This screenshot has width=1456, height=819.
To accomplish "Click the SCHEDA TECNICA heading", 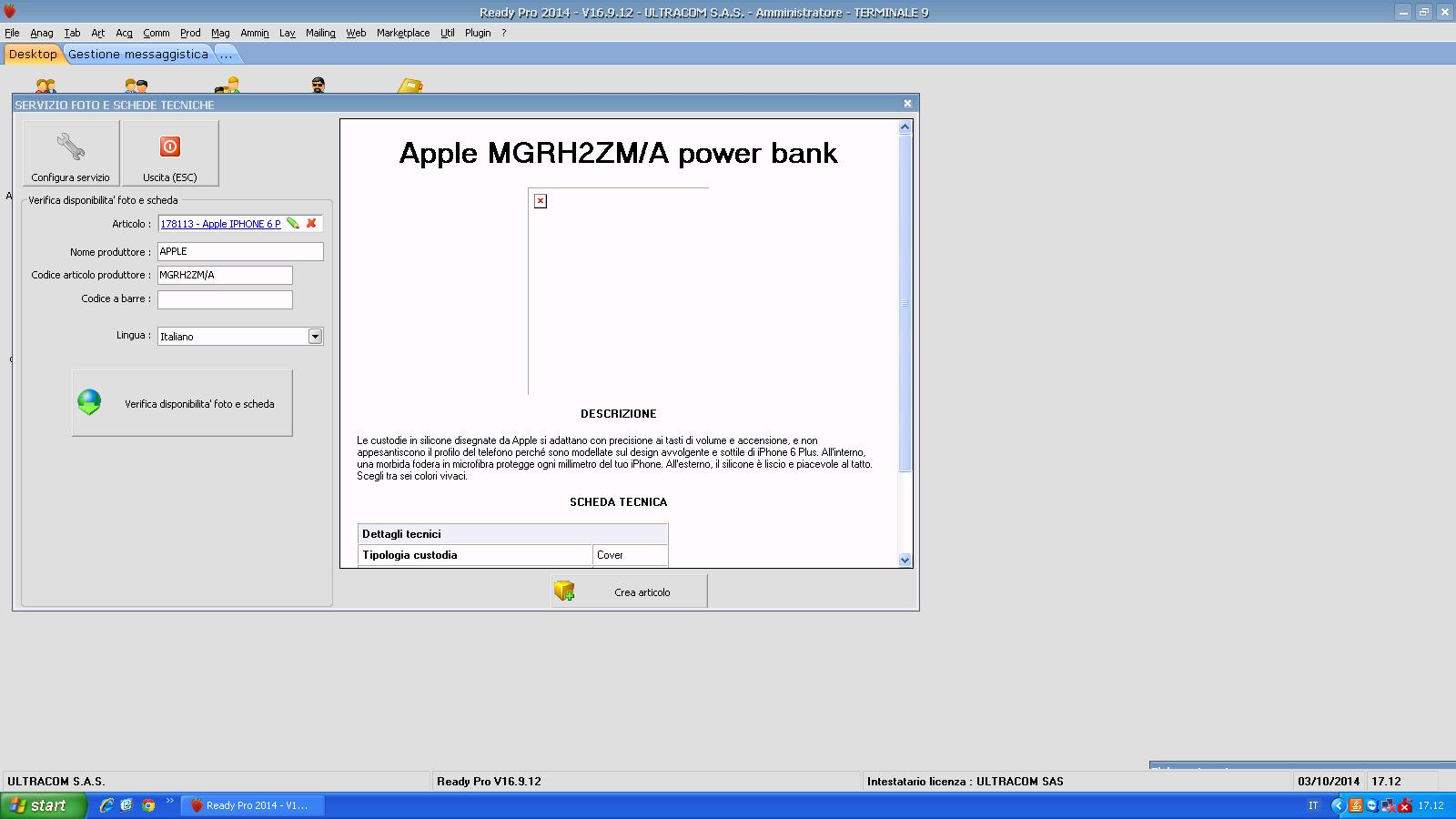I will pyautogui.click(x=618, y=502).
